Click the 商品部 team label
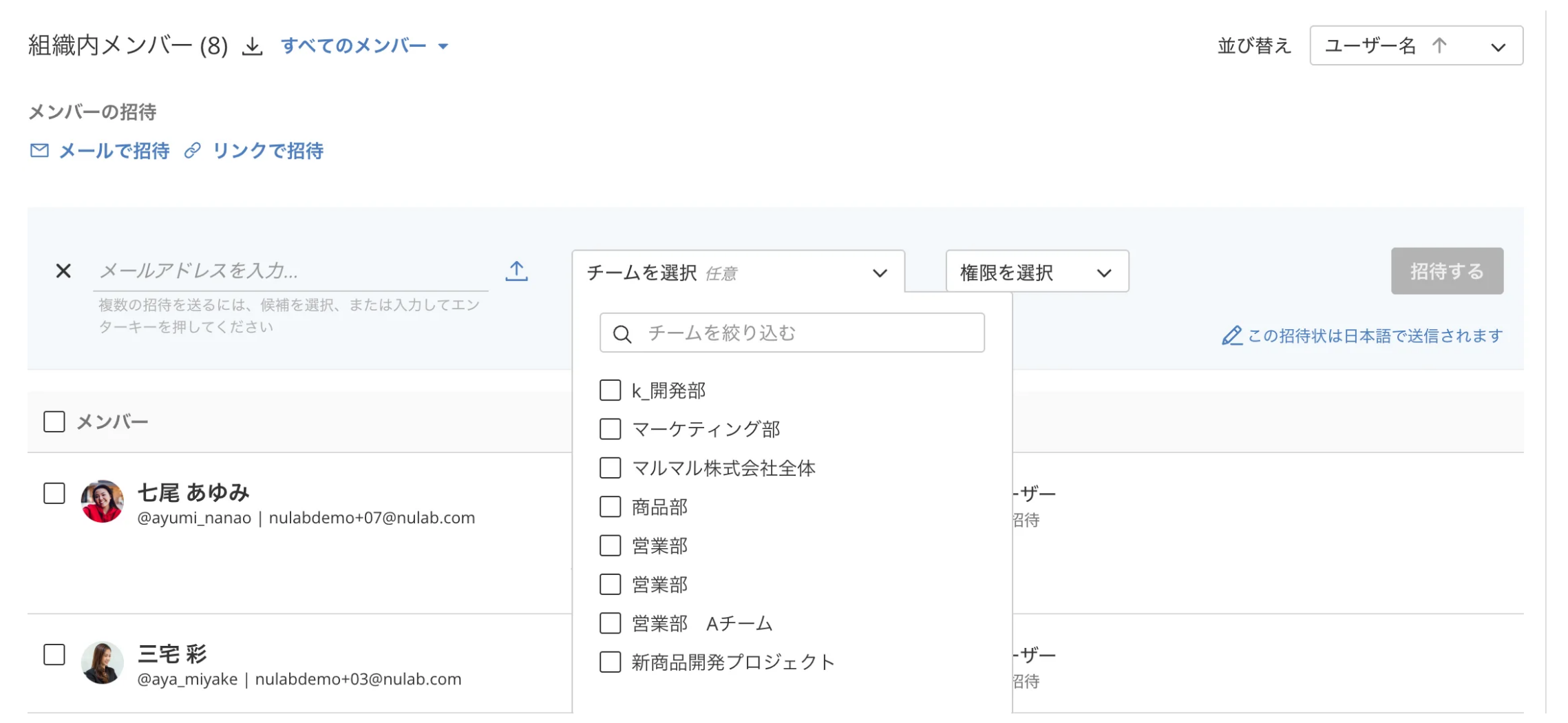The width and height of the screenshot is (1568, 723). pos(659,507)
